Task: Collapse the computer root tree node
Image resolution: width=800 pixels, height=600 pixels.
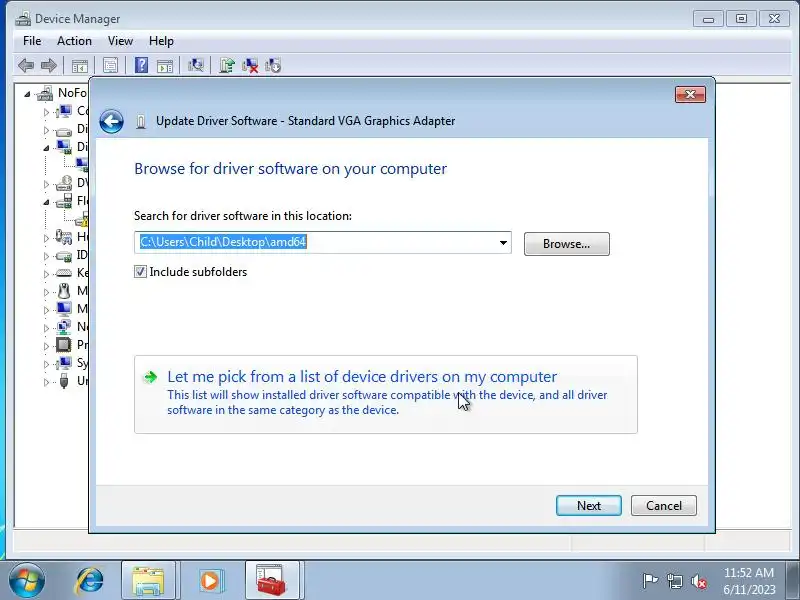Action: pos(27,94)
